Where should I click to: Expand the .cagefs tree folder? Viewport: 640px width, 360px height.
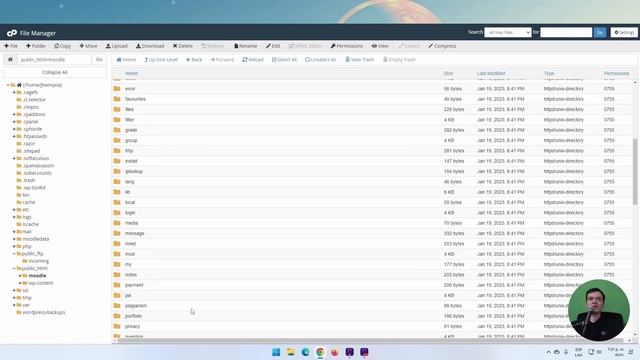(x=14, y=93)
